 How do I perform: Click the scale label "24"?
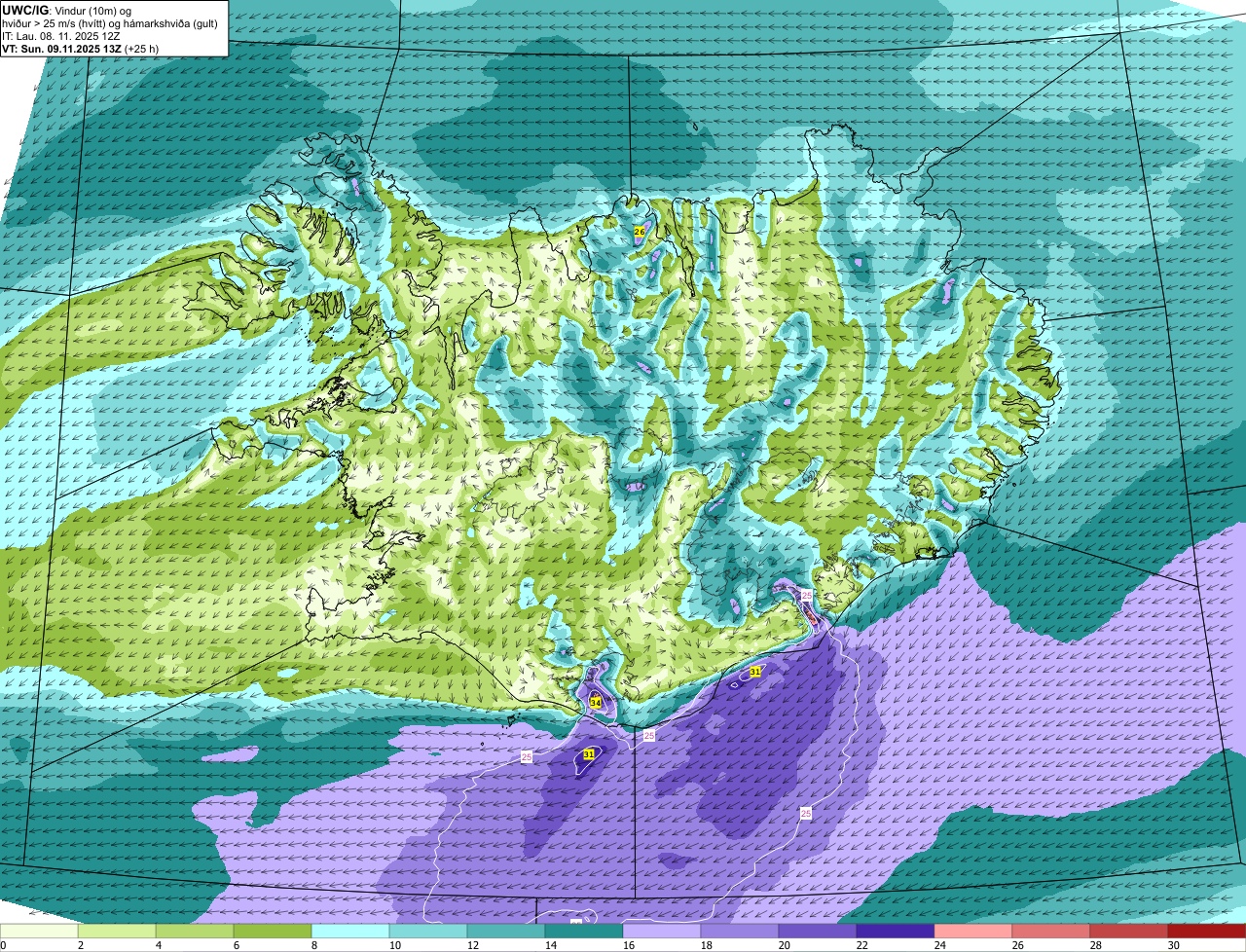[x=939, y=945]
